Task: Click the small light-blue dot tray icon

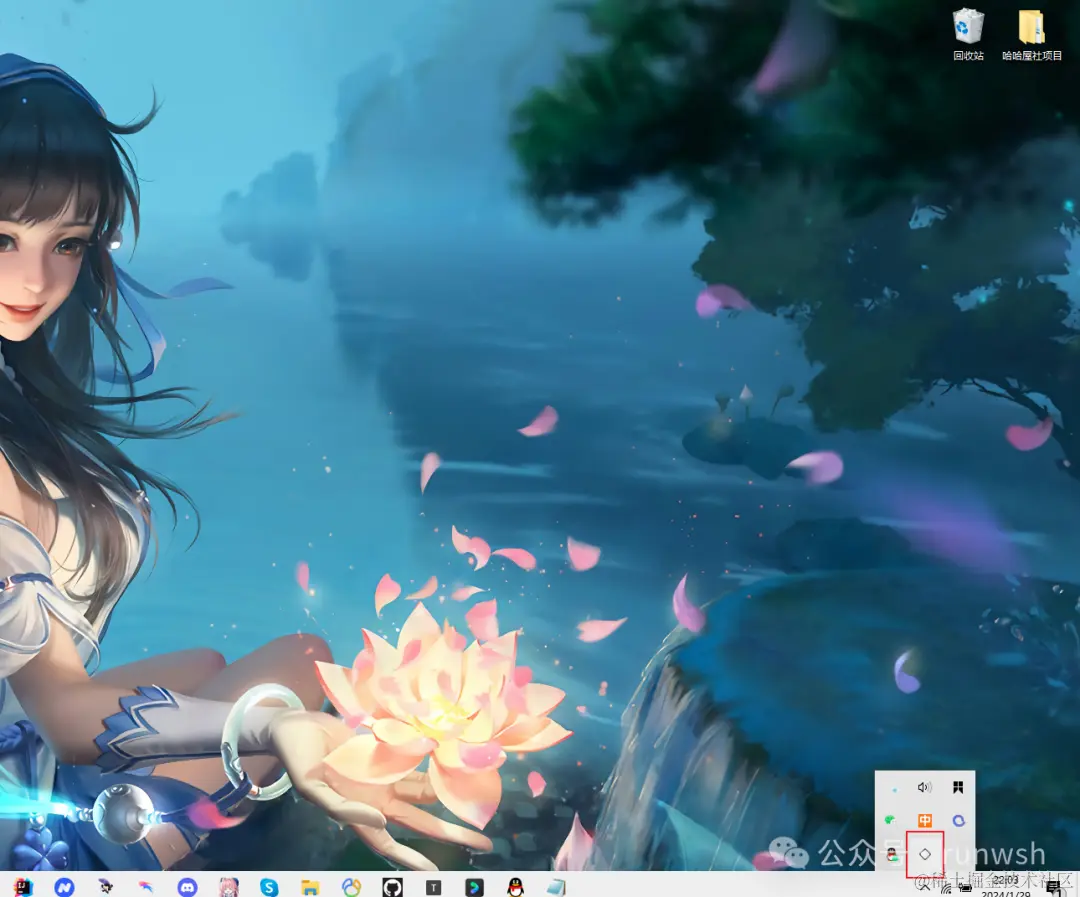Action: coord(894,789)
